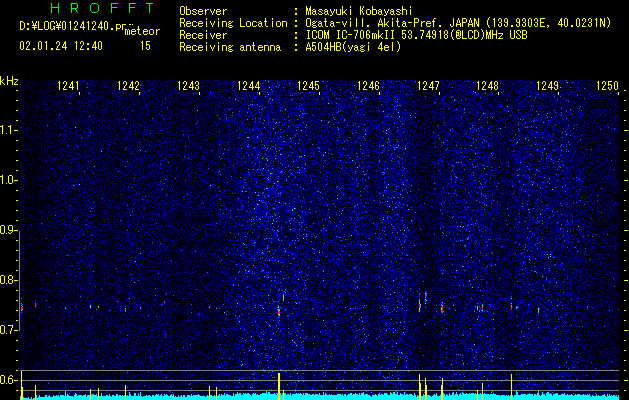
Task: Click the Ogata-vill. Akita-Pref. JAPAN location text
Action: tap(458, 23)
